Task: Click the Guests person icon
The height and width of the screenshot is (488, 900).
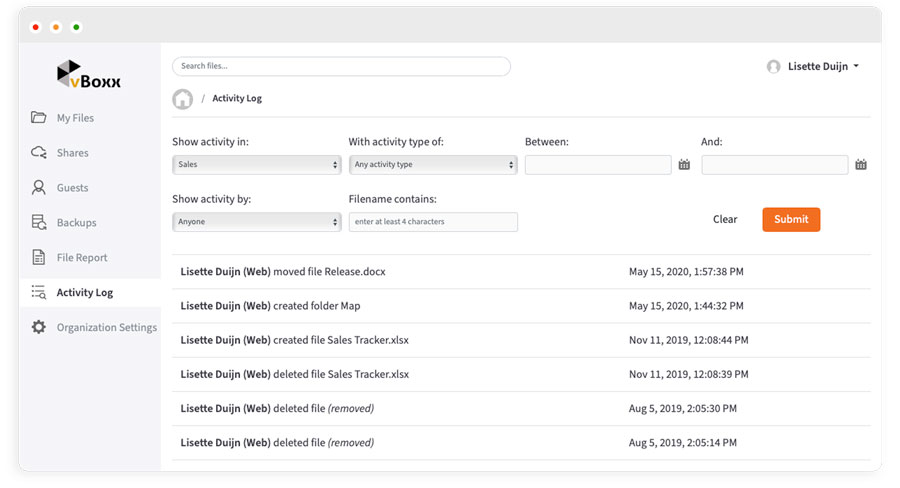Action: point(39,188)
